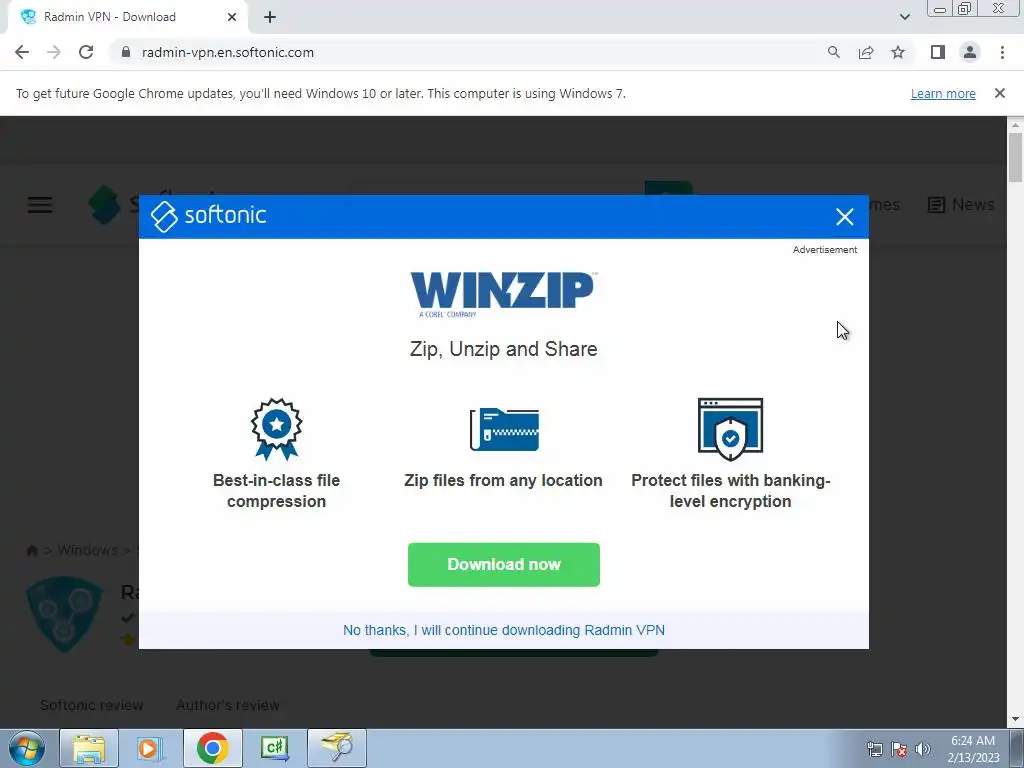Dismiss the Chrome update notification bar
This screenshot has width=1024, height=768.
coord(1000,93)
